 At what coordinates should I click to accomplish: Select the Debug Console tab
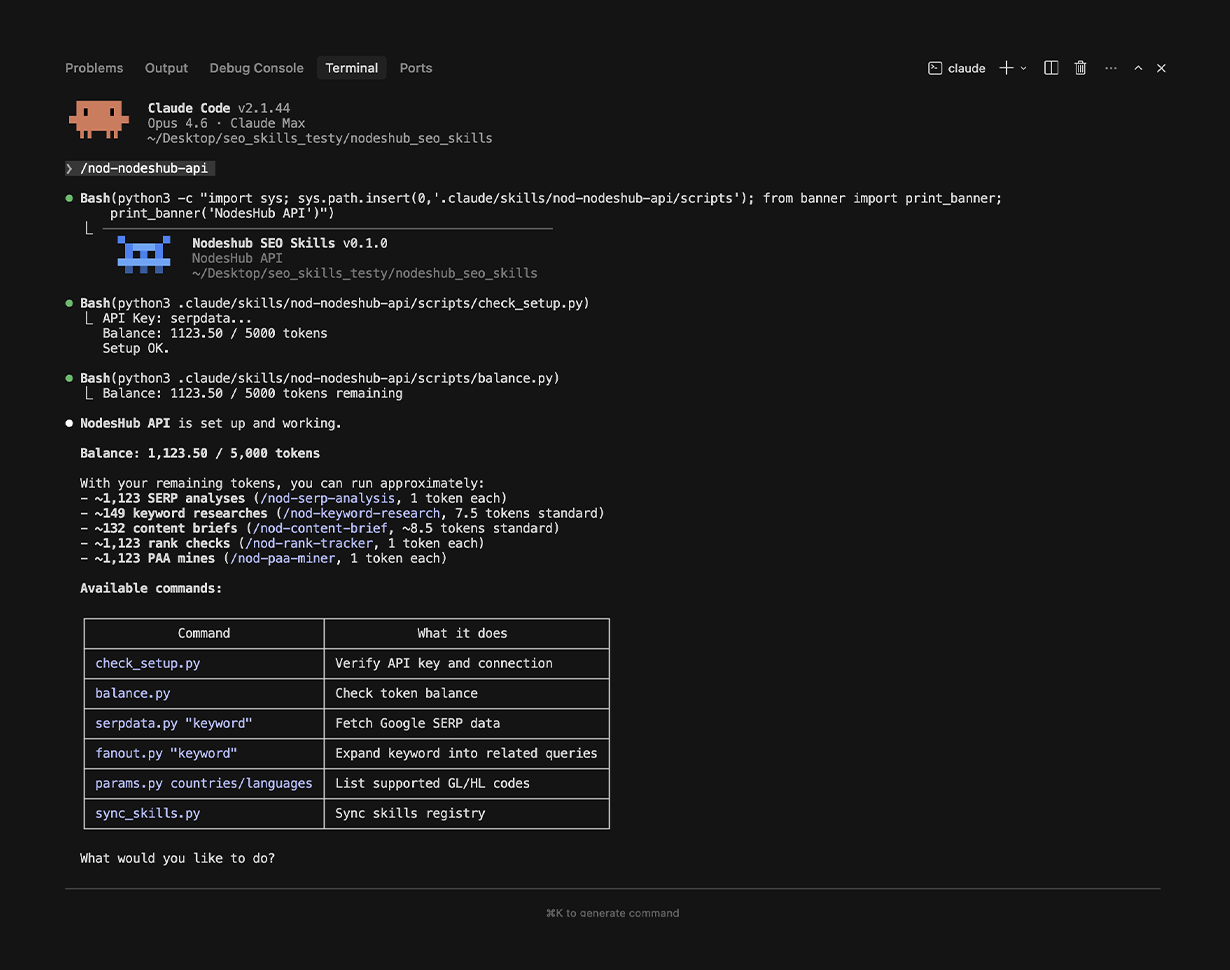click(x=256, y=68)
